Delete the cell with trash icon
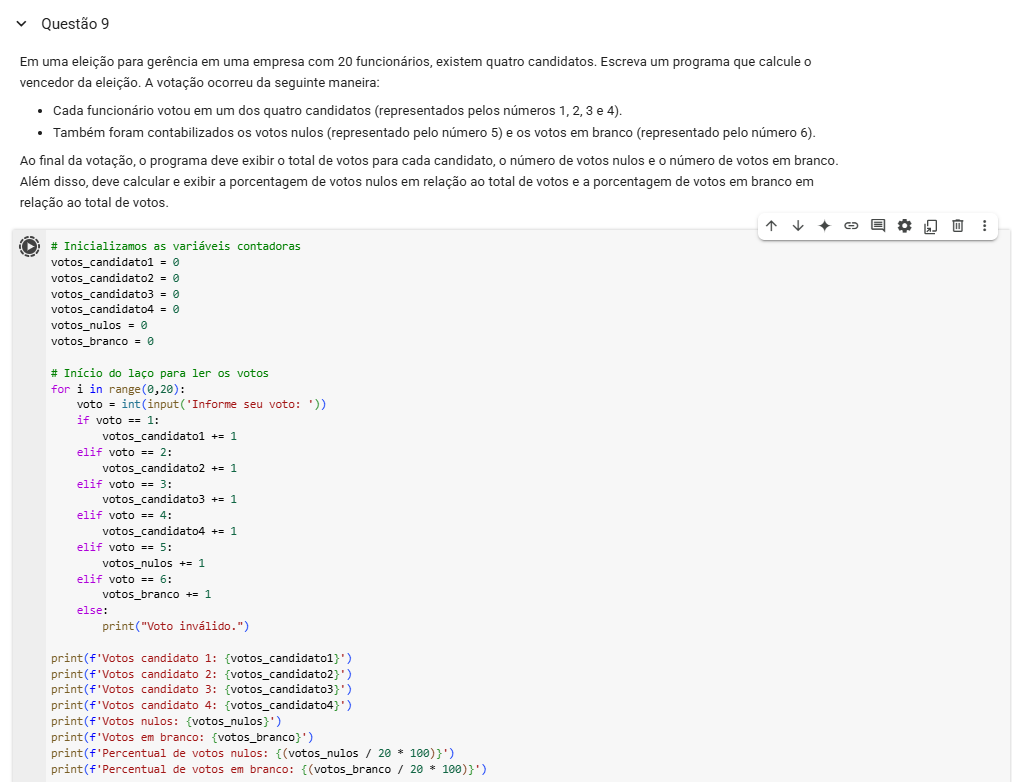This screenshot has height=782, width=1012. 958,226
